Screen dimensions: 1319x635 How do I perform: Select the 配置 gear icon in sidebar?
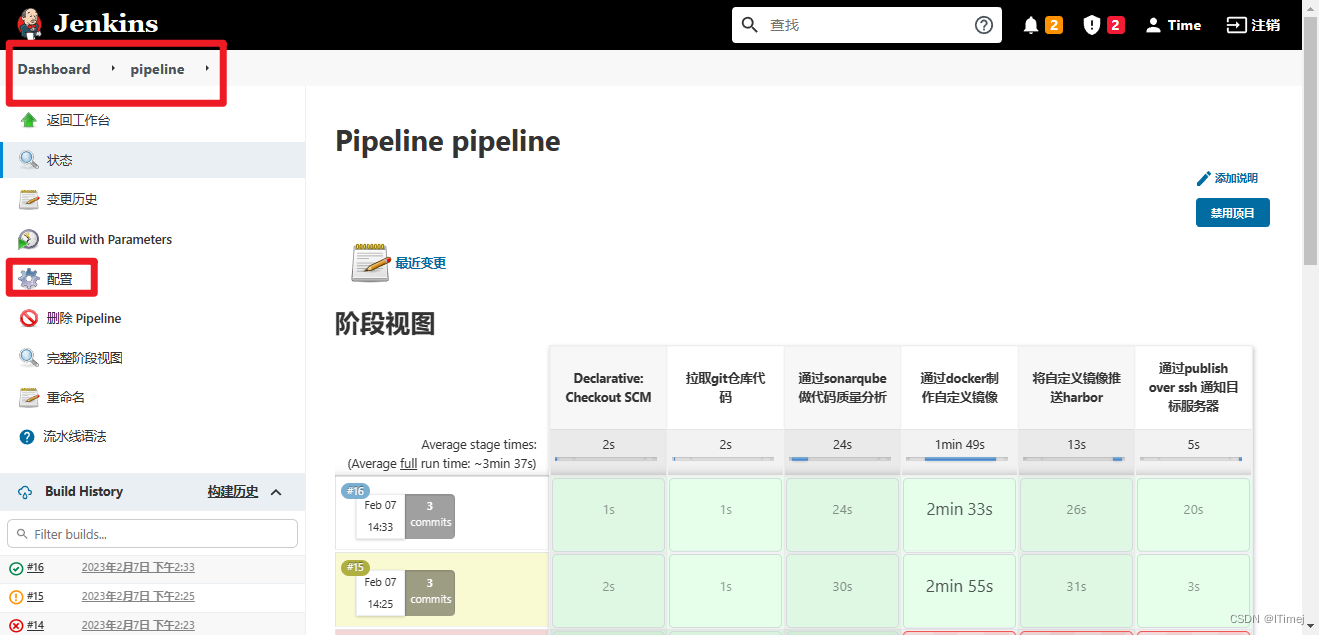[x=28, y=278]
